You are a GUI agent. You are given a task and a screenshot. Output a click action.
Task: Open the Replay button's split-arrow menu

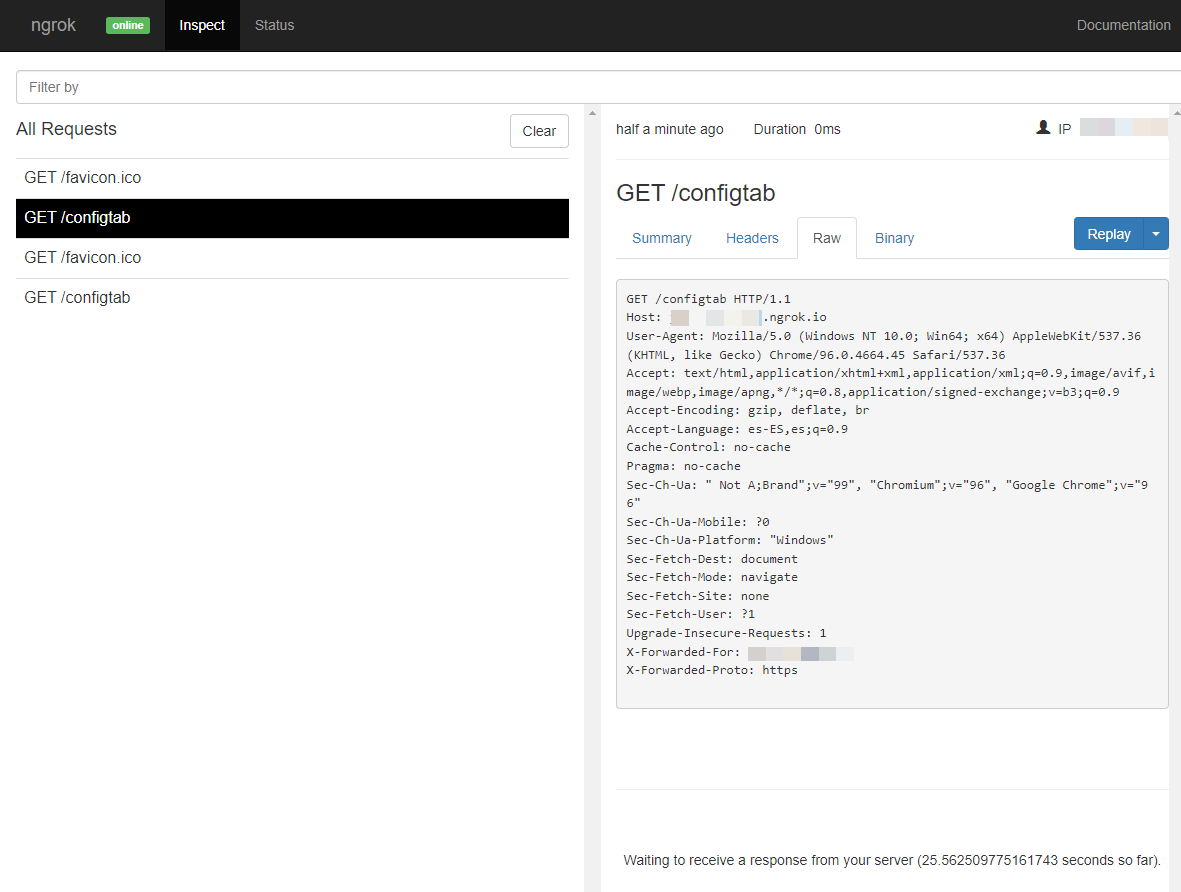click(x=1156, y=233)
